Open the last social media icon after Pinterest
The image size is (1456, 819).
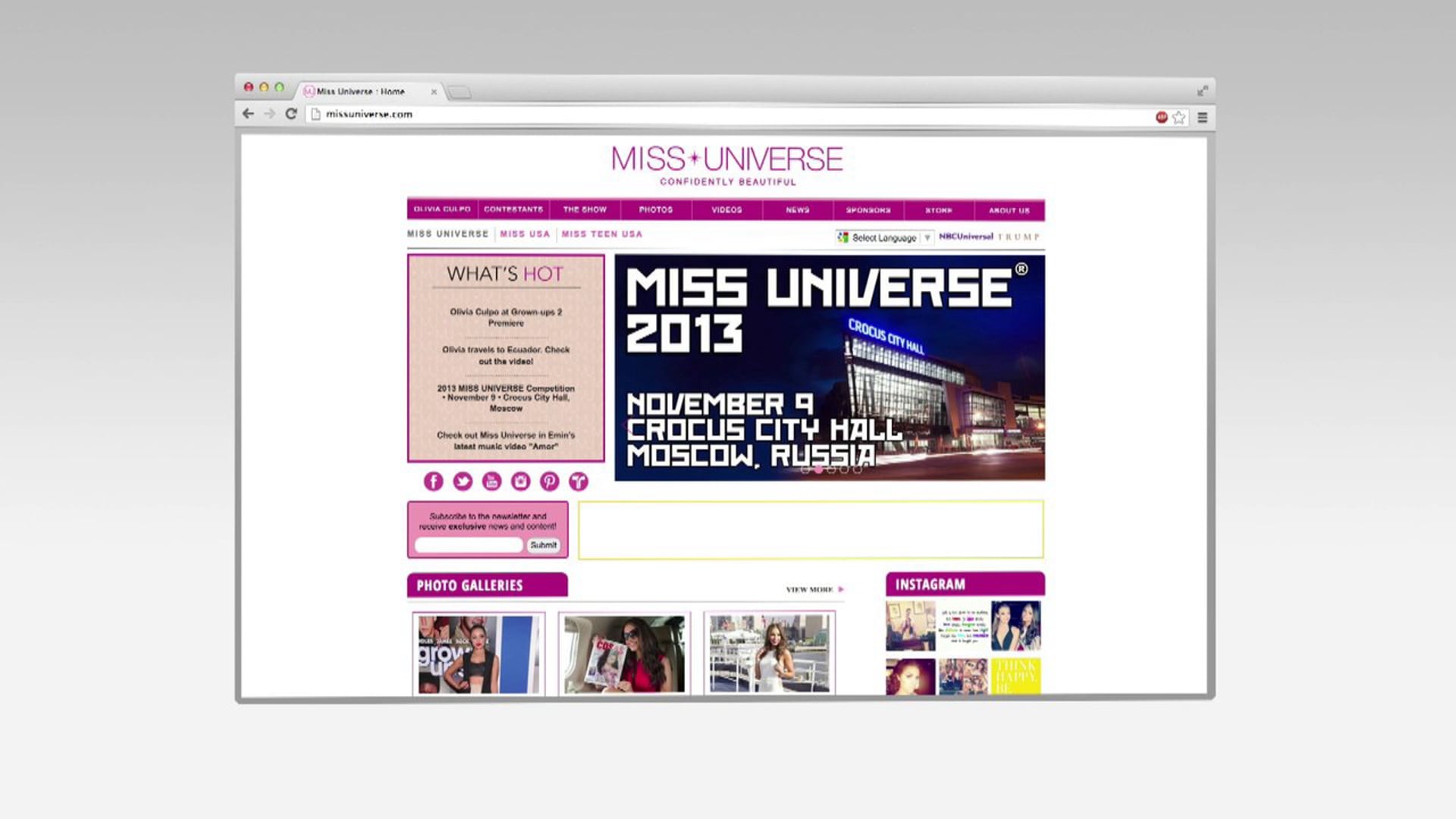coord(579,480)
